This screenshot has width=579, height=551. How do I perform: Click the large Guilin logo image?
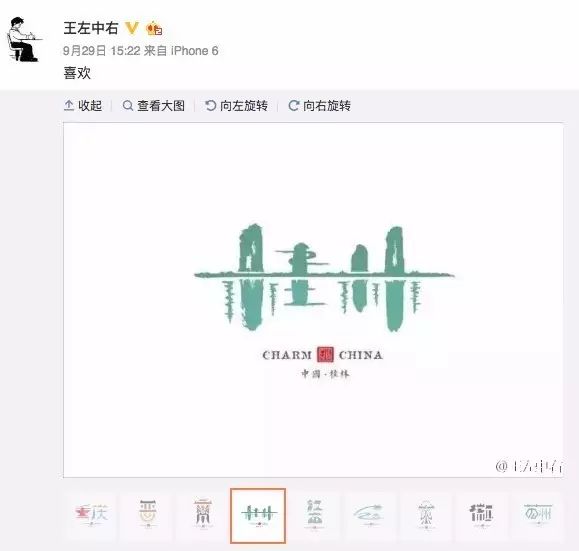pyautogui.click(x=313, y=300)
